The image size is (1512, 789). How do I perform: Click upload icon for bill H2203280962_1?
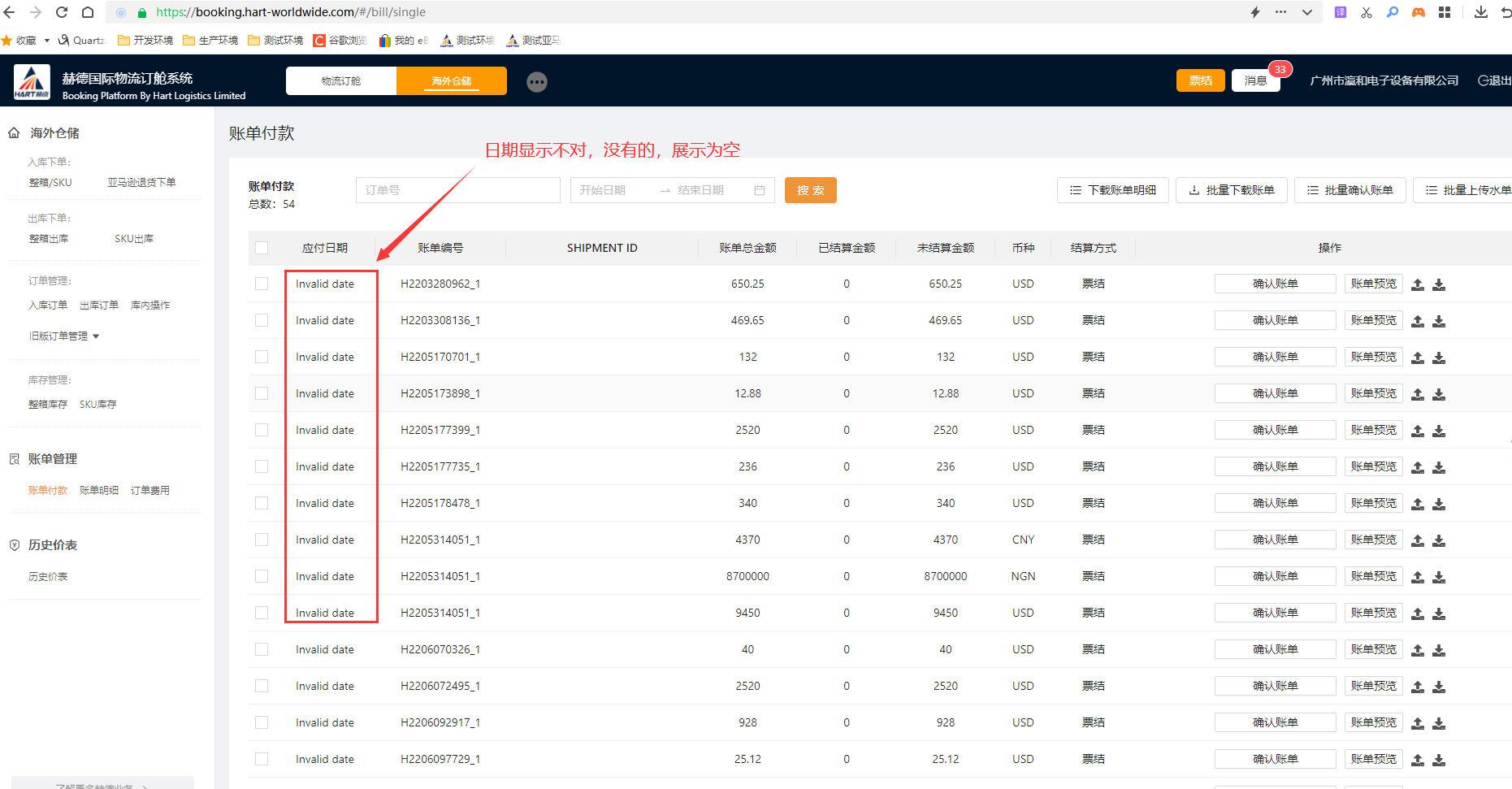click(x=1418, y=284)
